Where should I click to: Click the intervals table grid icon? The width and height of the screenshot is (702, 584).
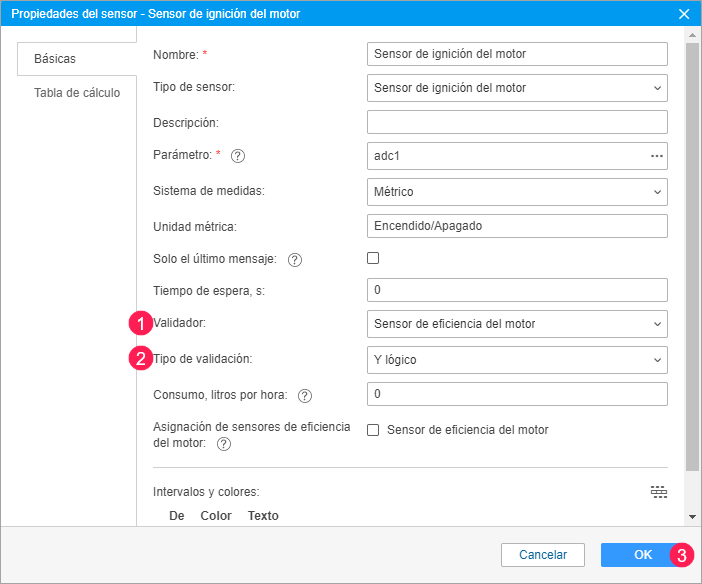(x=658, y=491)
